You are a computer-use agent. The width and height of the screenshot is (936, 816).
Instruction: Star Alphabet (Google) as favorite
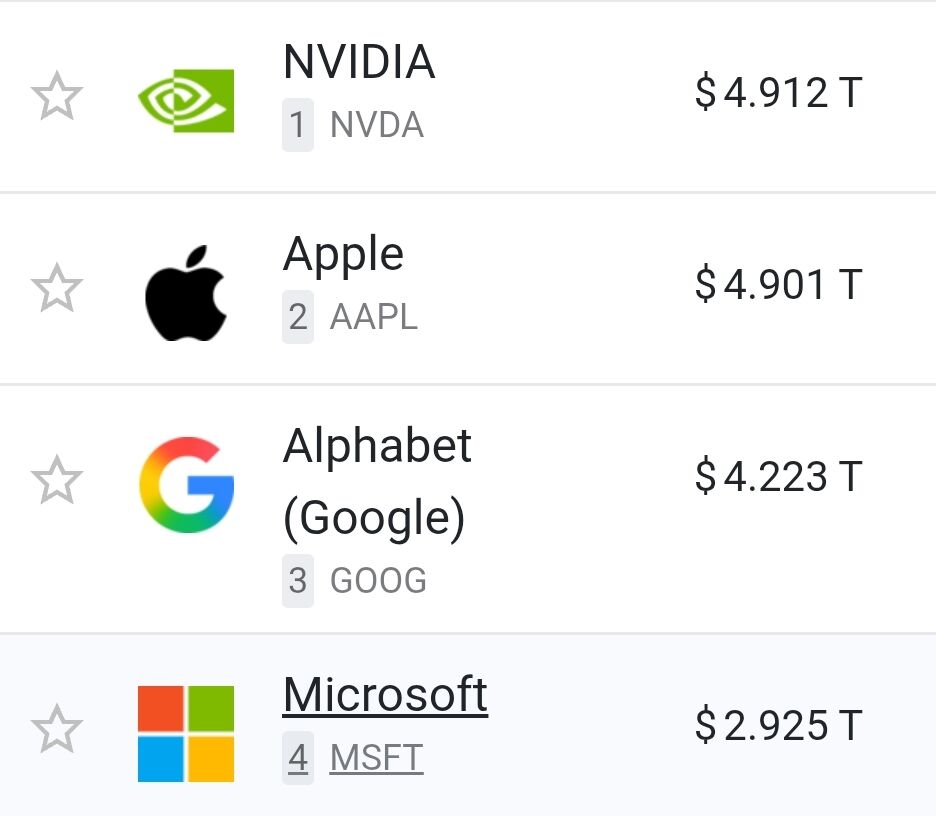click(x=57, y=480)
